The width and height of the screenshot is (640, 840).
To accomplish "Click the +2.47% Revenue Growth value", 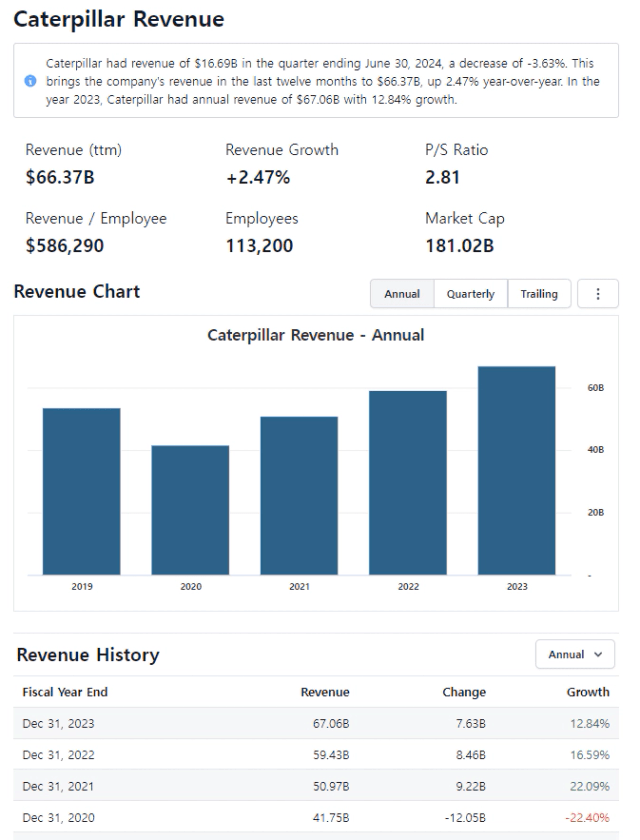I will pos(258,177).
